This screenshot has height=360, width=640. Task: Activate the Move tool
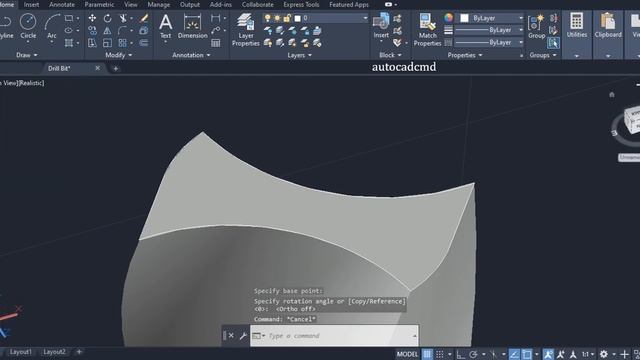[x=92, y=18]
